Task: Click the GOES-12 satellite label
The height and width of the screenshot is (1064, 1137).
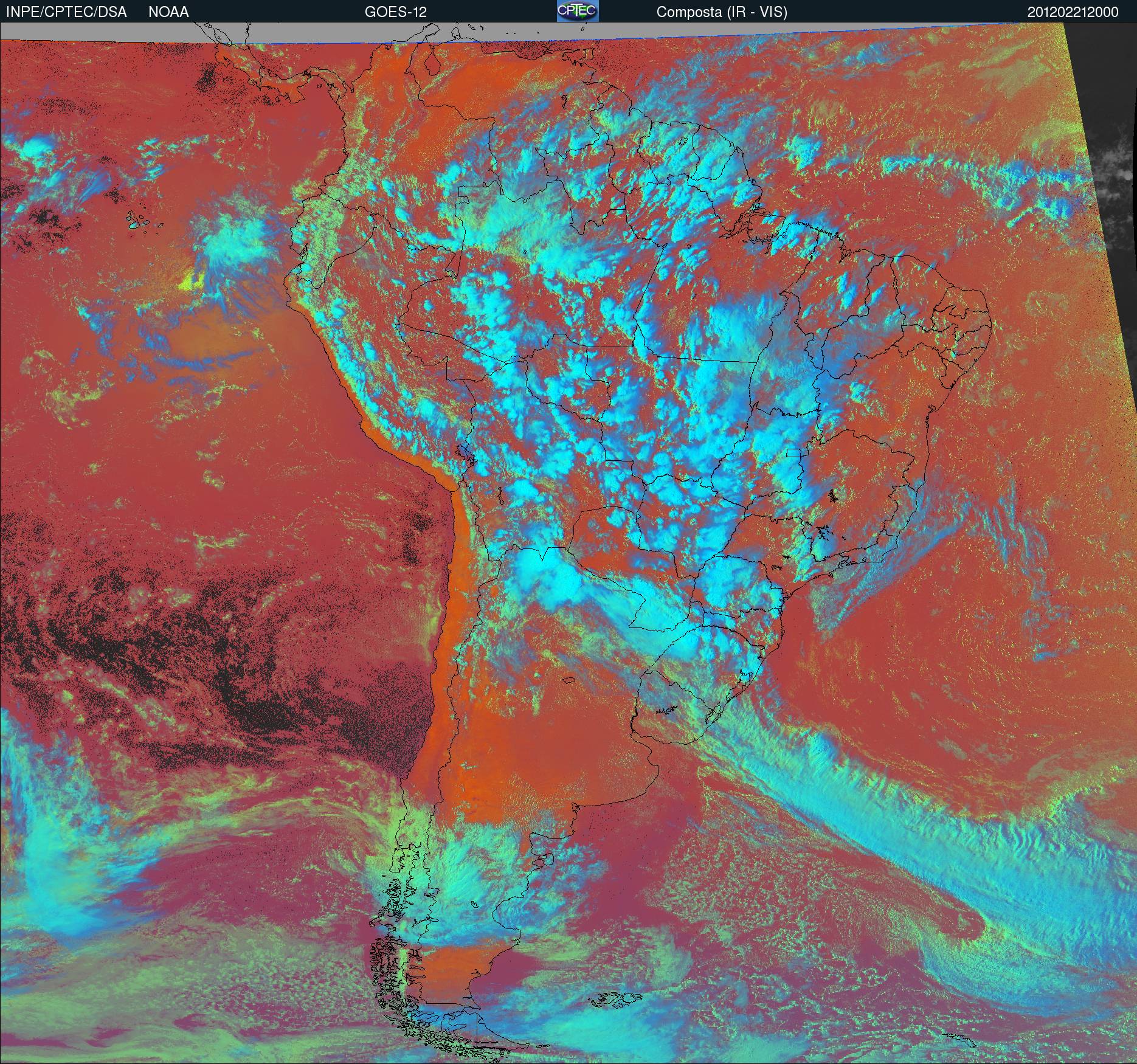Action: tap(395, 12)
